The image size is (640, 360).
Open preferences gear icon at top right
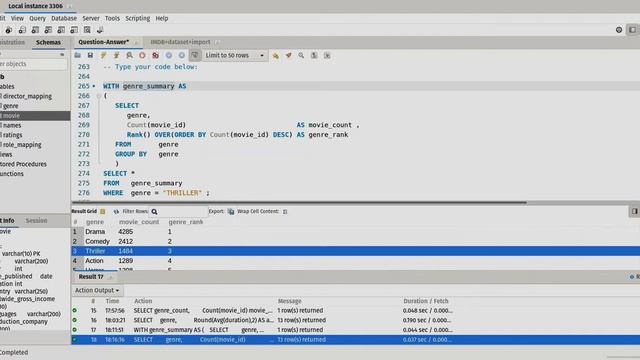coord(619,30)
